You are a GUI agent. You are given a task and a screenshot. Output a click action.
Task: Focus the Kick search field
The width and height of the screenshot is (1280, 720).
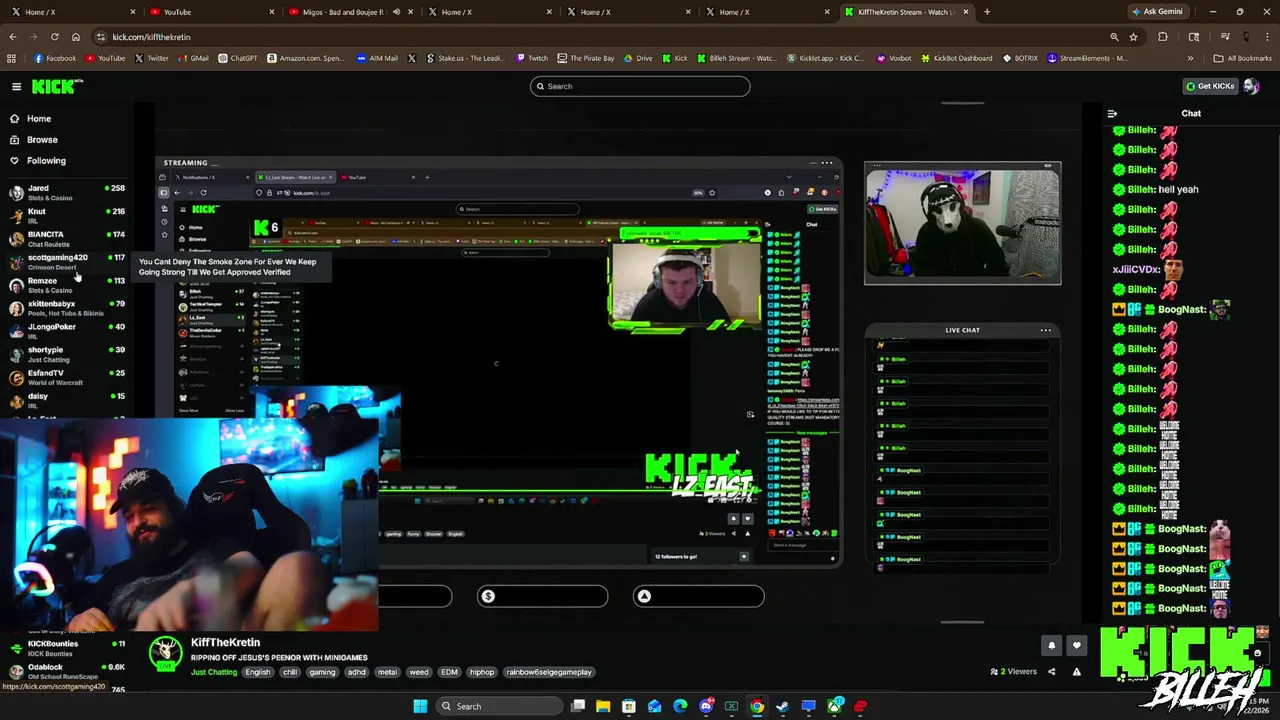pyautogui.click(x=640, y=86)
